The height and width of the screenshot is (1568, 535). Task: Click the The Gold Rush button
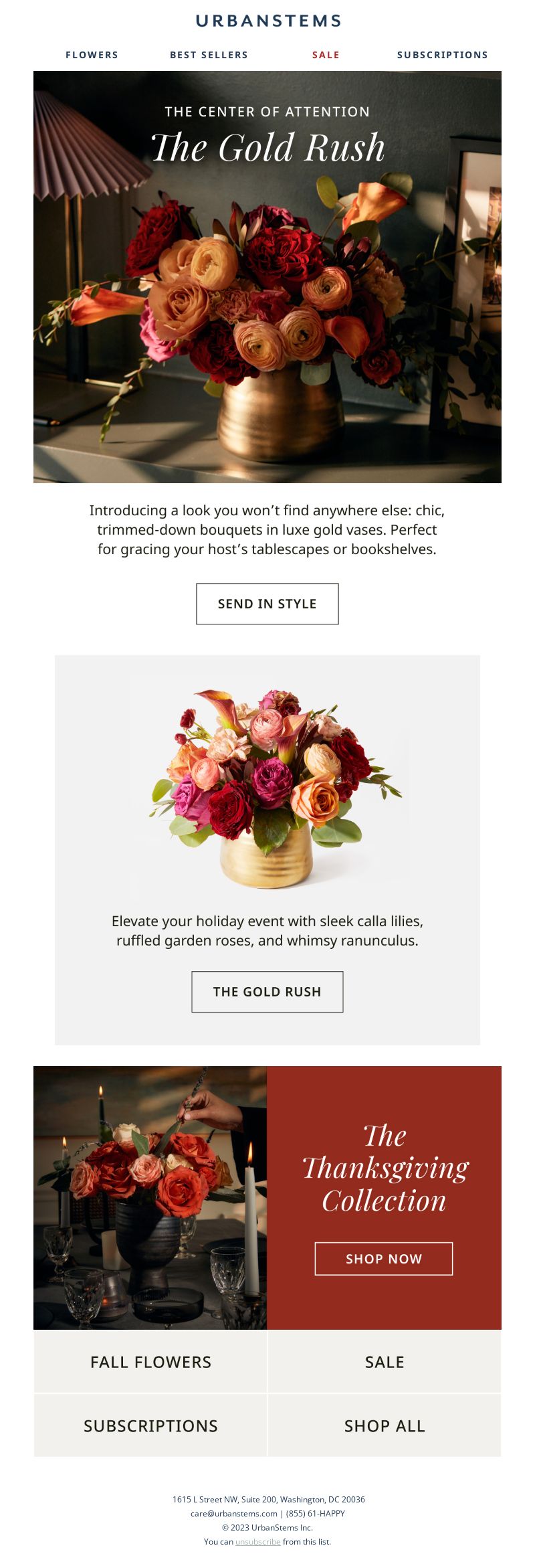pyautogui.click(x=267, y=992)
